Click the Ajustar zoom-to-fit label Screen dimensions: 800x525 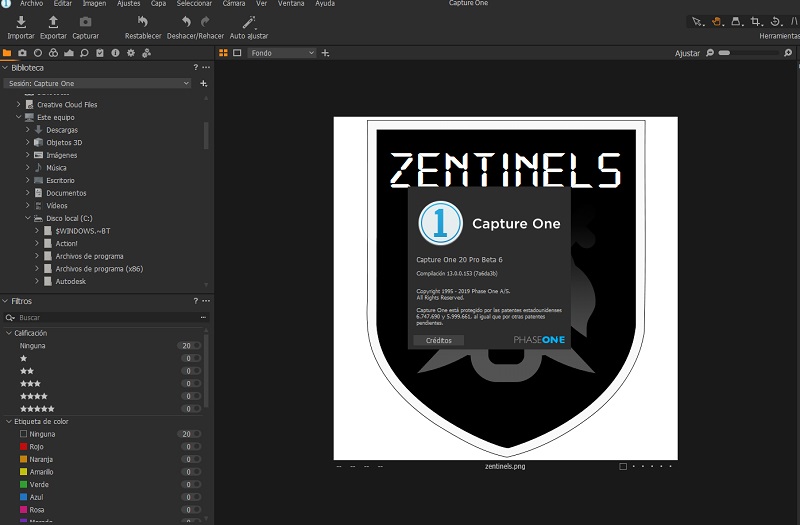coord(687,52)
